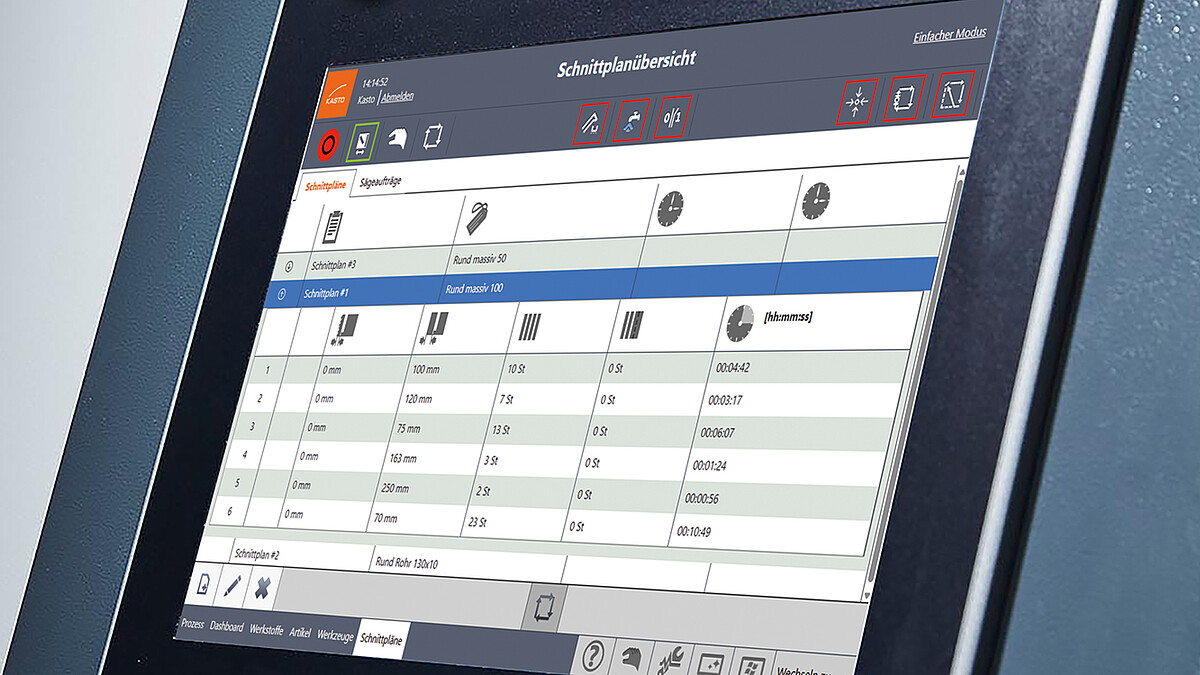Collapse the Schnittplan #1 row
The width and height of the screenshot is (1200, 675).
pos(281,294)
